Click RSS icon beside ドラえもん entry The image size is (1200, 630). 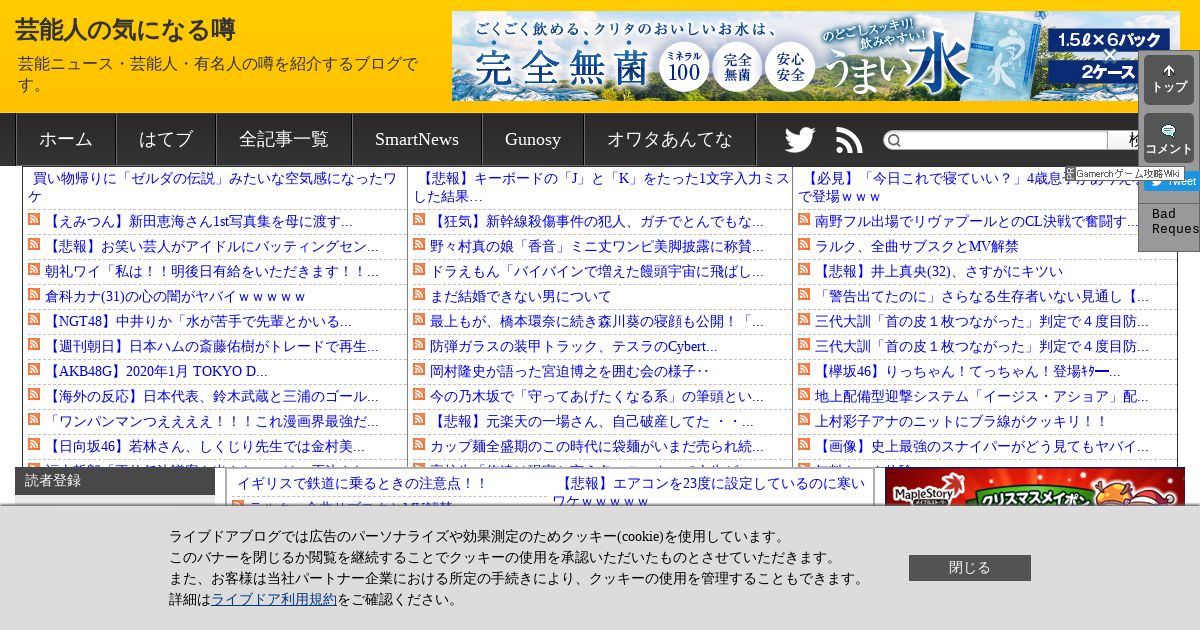click(x=420, y=270)
